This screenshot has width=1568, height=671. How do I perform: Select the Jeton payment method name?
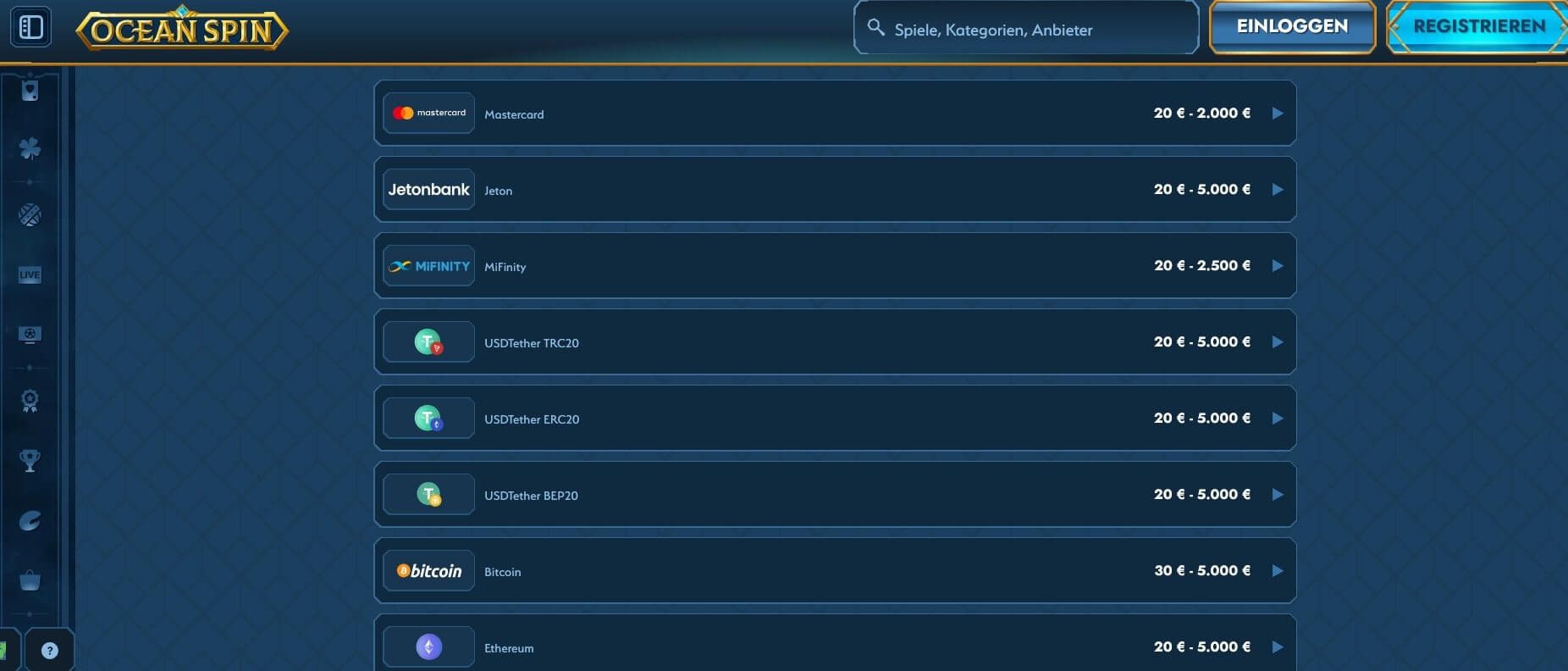pyautogui.click(x=498, y=191)
